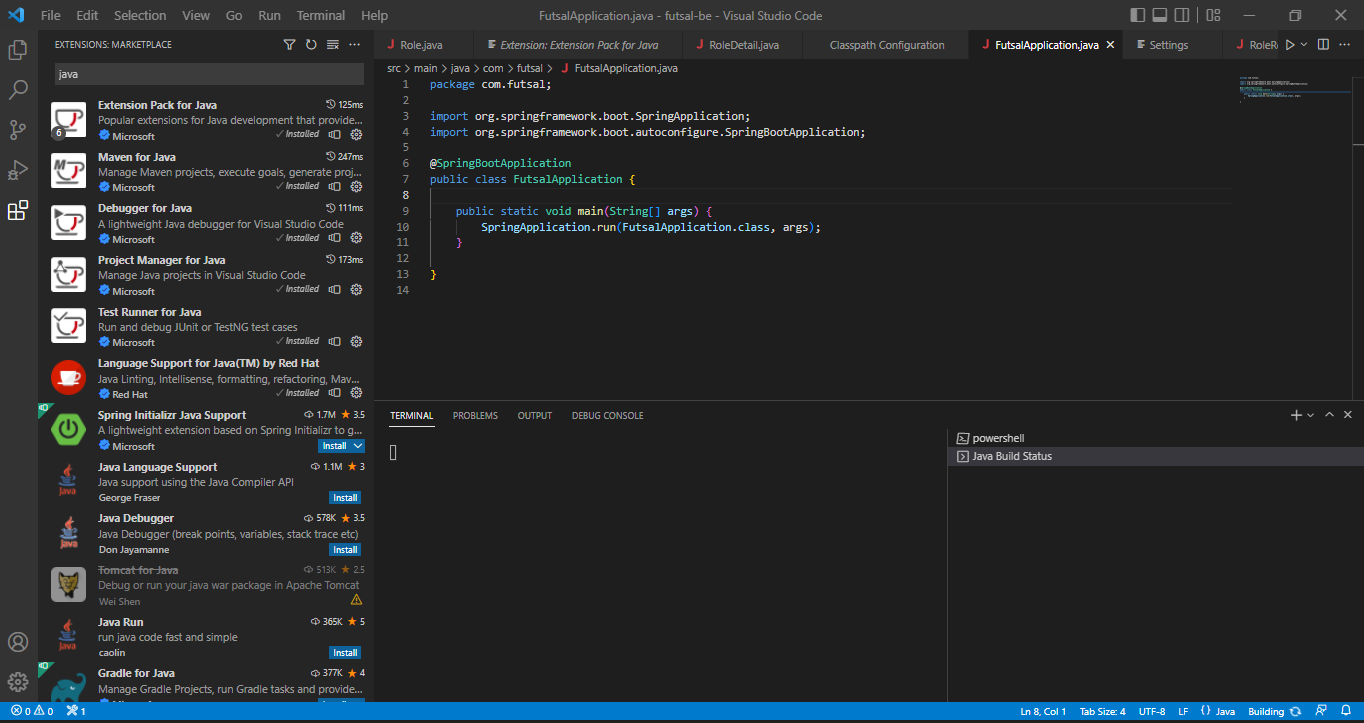This screenshot has width=1364, height=723.
Task: Close the FutsalApplication.java tab
Action: point(1110,45)
